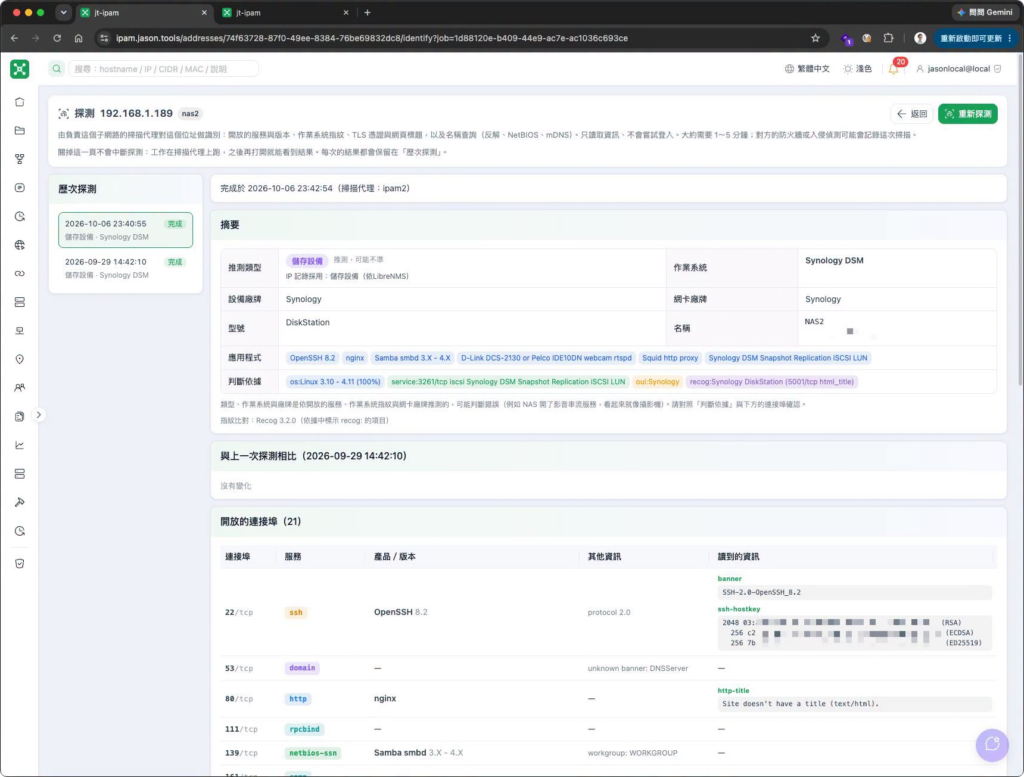Screen dimensions: 1024x777
Task: Switch to the first jt-ipam browser tab
Action: [x=144, y=12]
